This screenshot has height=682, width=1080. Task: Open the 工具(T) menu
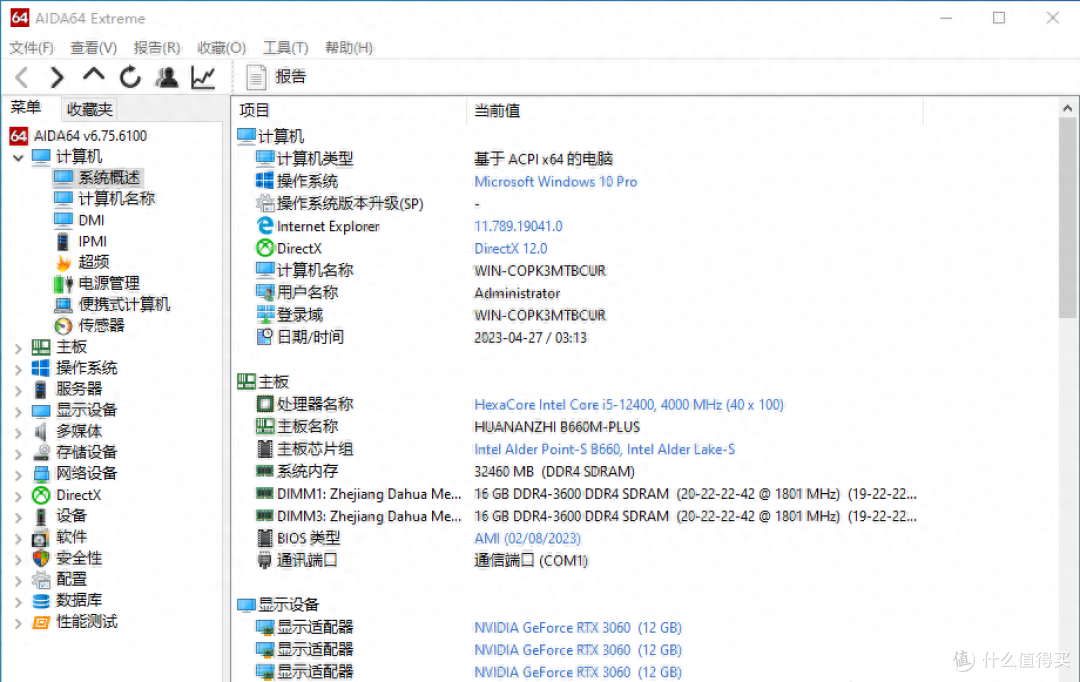[286, 48]
